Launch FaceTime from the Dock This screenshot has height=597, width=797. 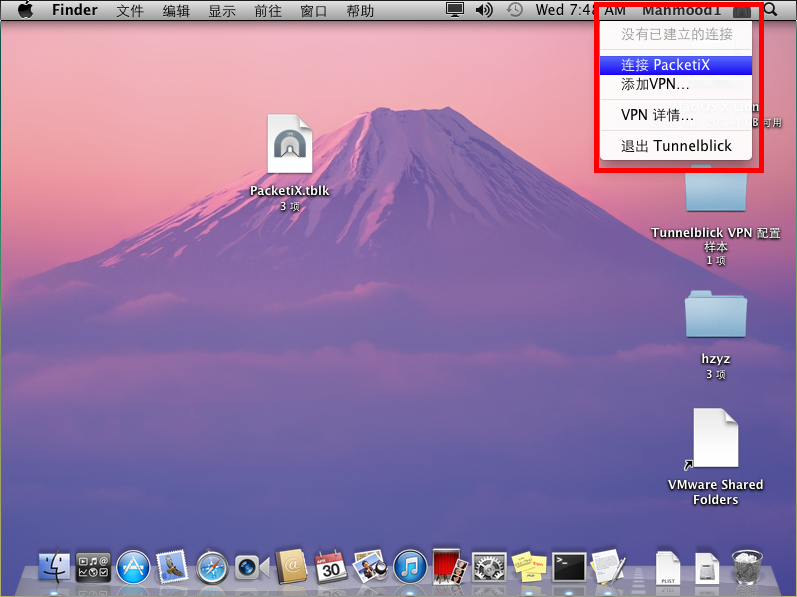point(252,568)
